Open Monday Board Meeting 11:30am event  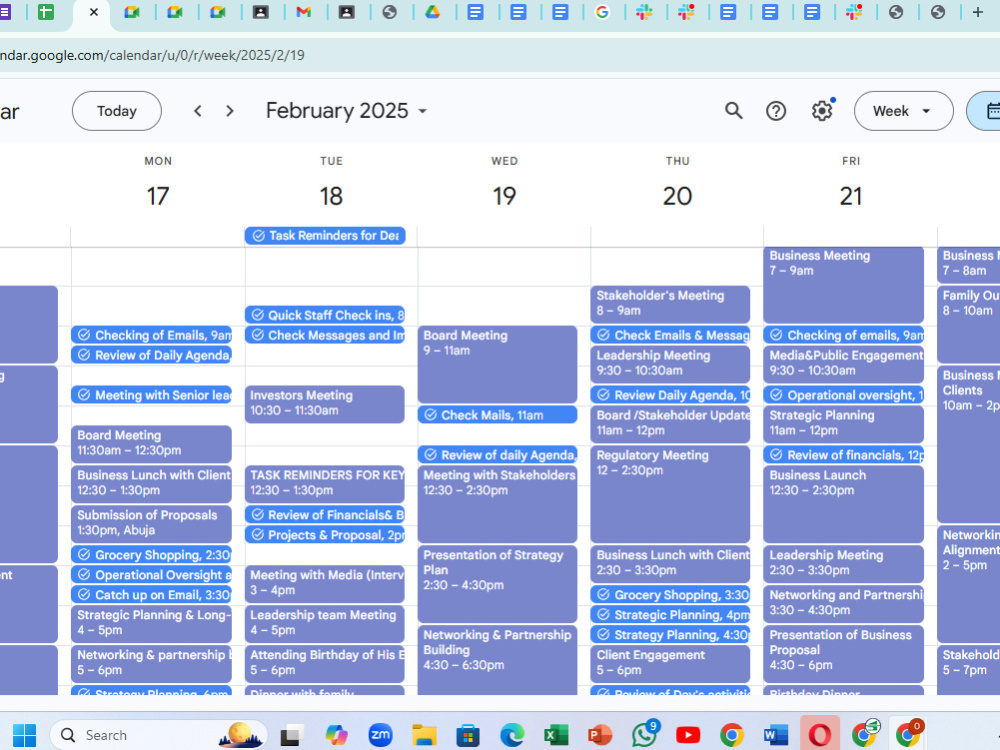152,444
